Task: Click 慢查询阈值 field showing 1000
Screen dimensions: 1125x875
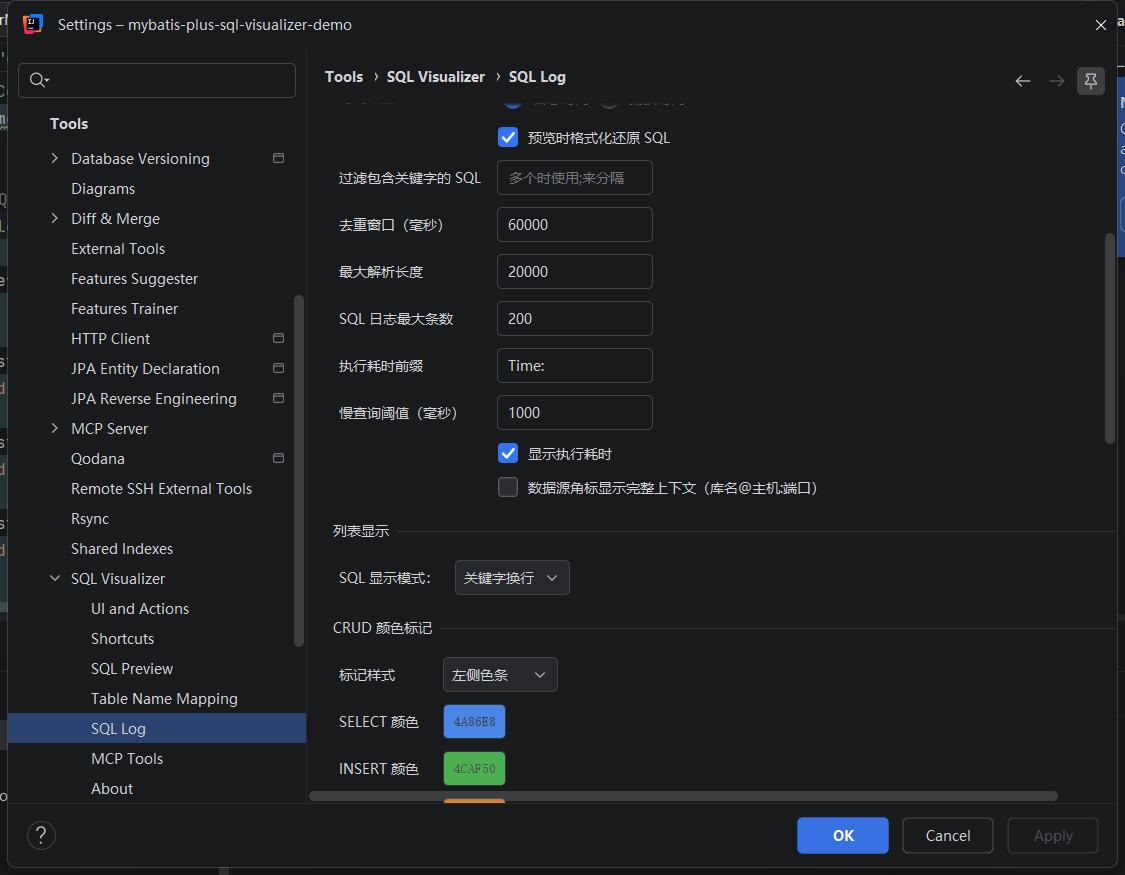Action: pos(575,412)
